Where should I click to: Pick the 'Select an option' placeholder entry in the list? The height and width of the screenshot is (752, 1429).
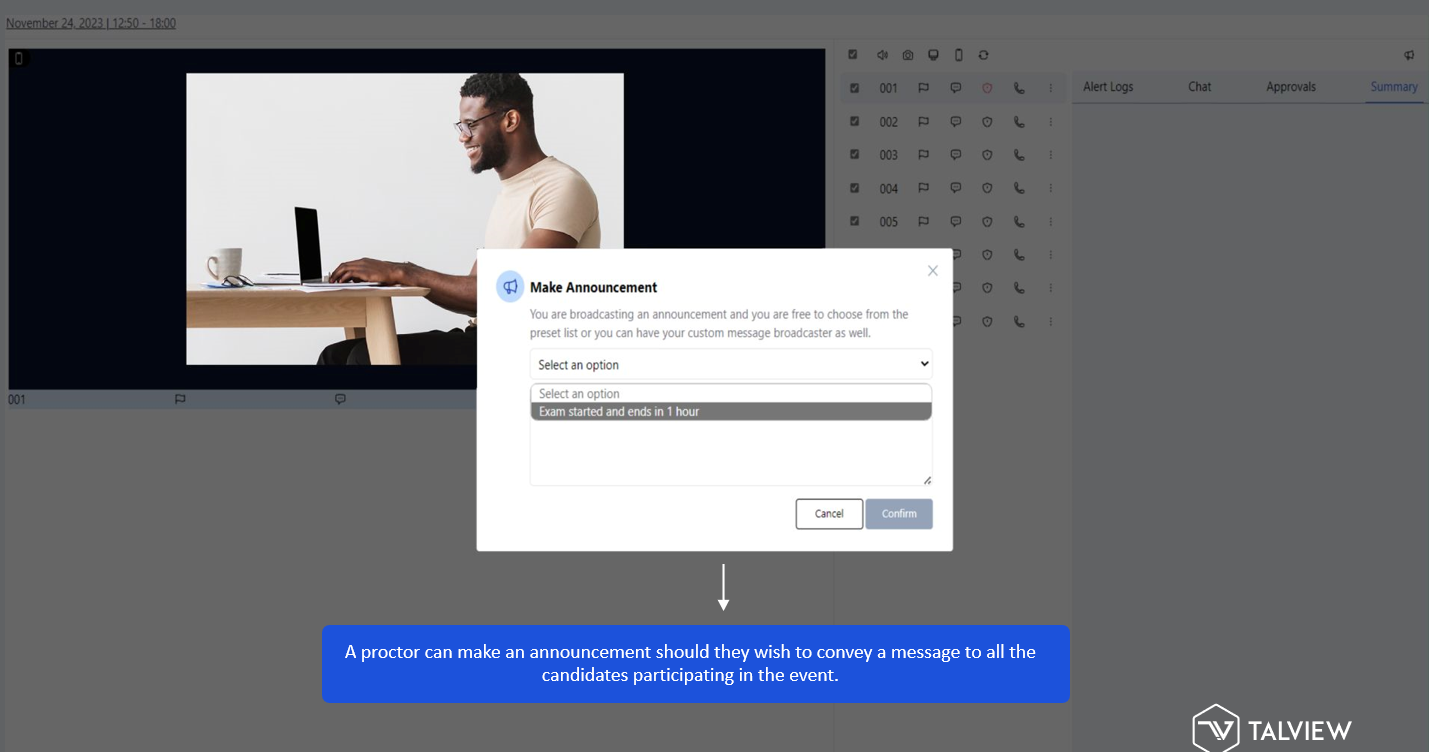pyautogui.click(x=731, y=394)
